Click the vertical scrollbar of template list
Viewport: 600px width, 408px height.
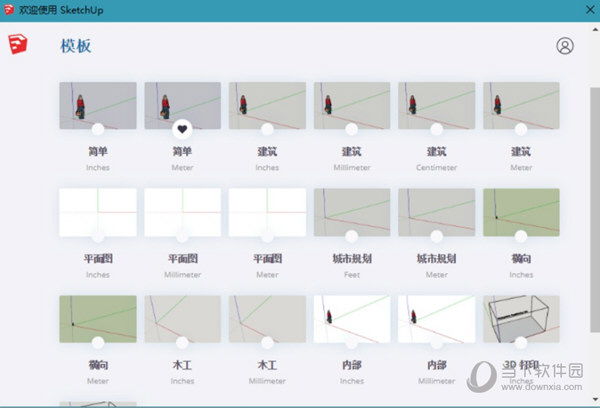point(594,200)
